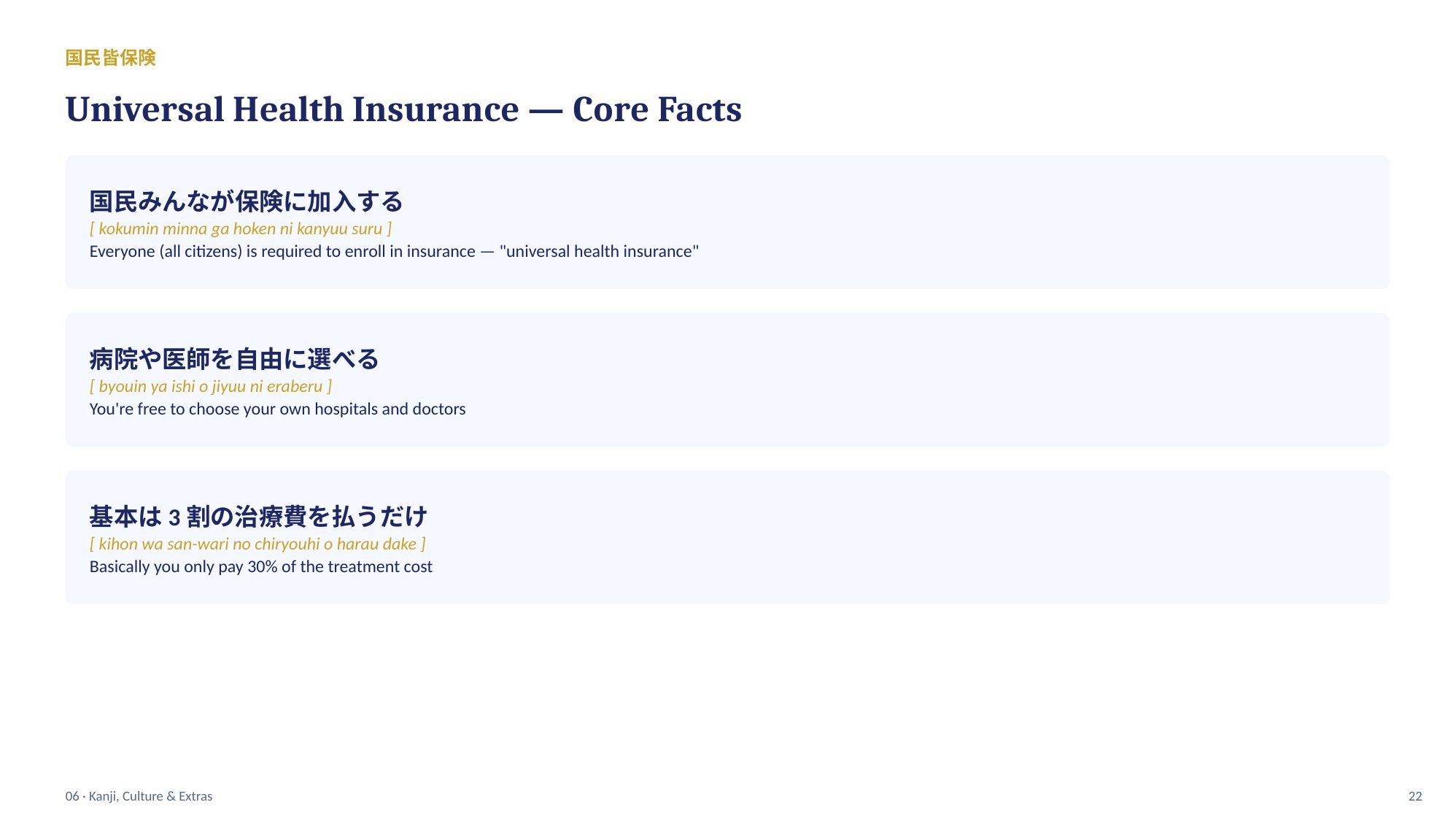The width and height of the screenshot is (1456, 821).
Task: Click the gold 国民皆保険 heading label
Action: [110, 58]
